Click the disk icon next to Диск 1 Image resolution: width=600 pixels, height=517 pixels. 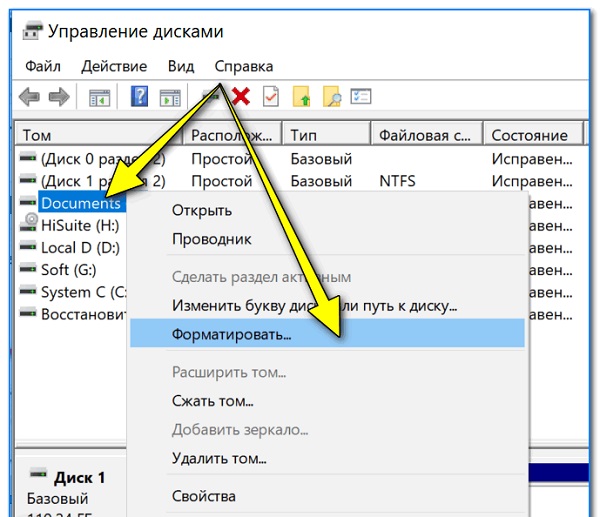38,474
